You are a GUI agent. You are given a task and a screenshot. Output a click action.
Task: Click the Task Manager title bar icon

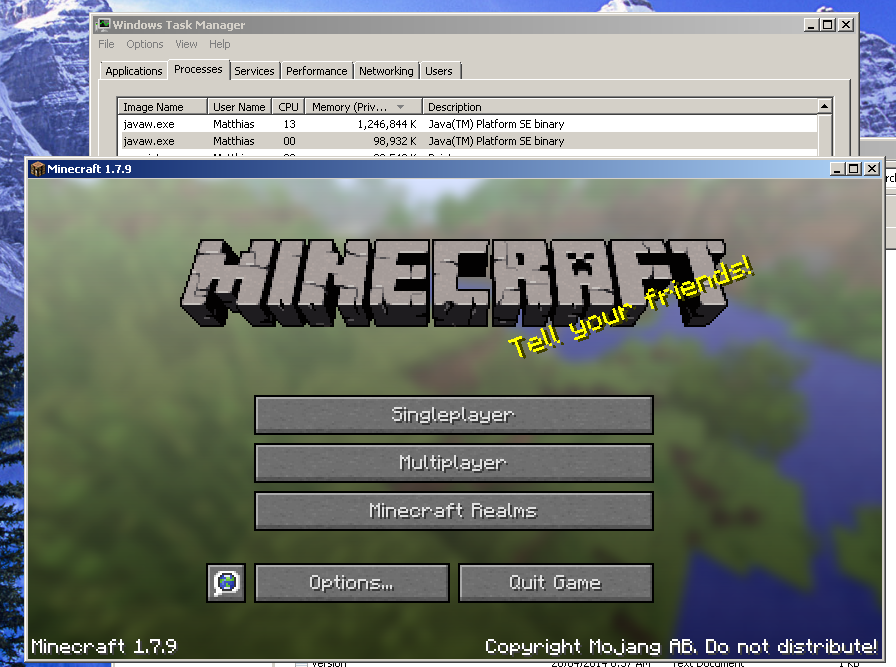coord(103,24)
